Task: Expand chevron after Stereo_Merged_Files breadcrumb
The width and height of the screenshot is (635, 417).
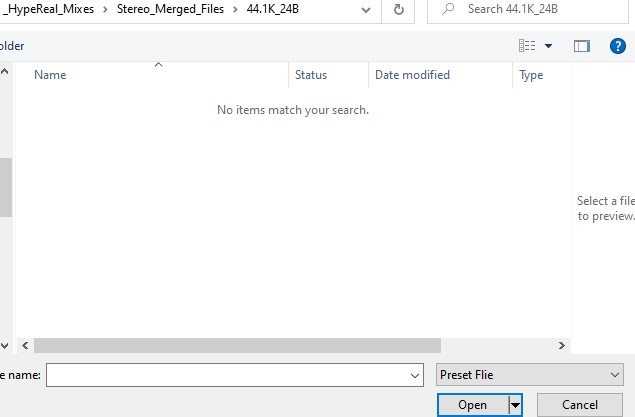Action: (235, 9)
